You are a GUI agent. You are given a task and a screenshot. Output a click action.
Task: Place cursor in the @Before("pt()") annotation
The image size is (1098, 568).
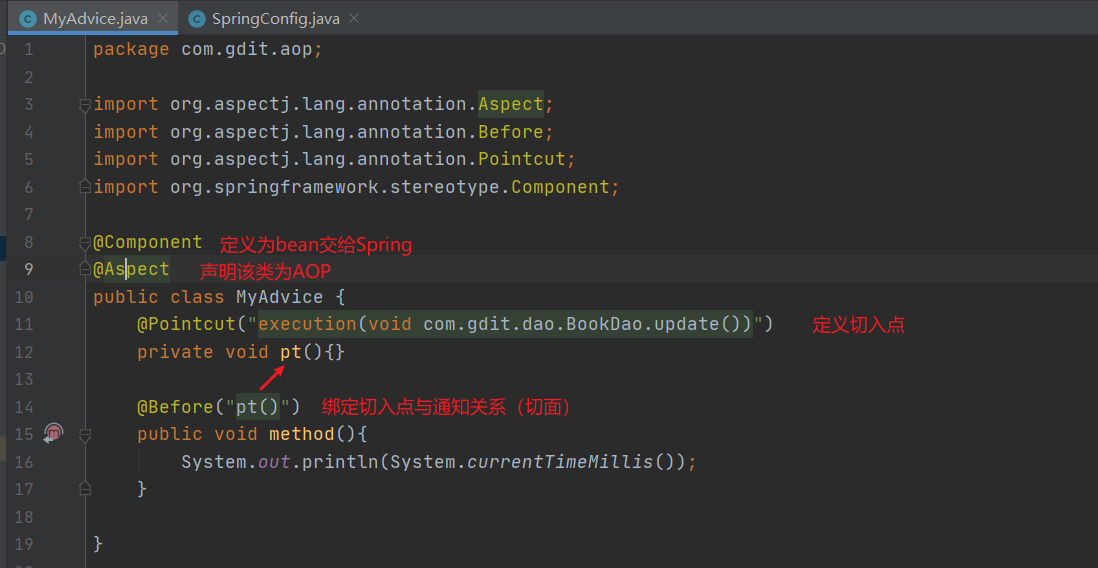[219, 407]
